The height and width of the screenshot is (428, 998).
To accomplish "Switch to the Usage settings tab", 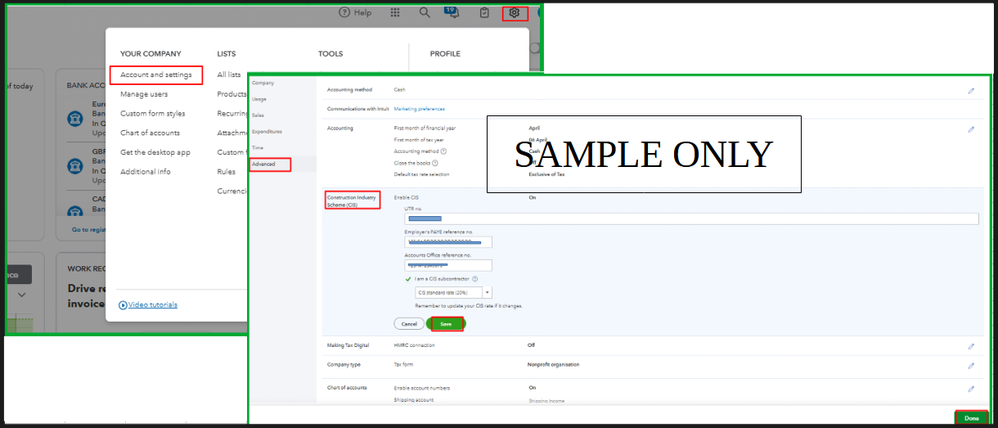I will 259,99.
